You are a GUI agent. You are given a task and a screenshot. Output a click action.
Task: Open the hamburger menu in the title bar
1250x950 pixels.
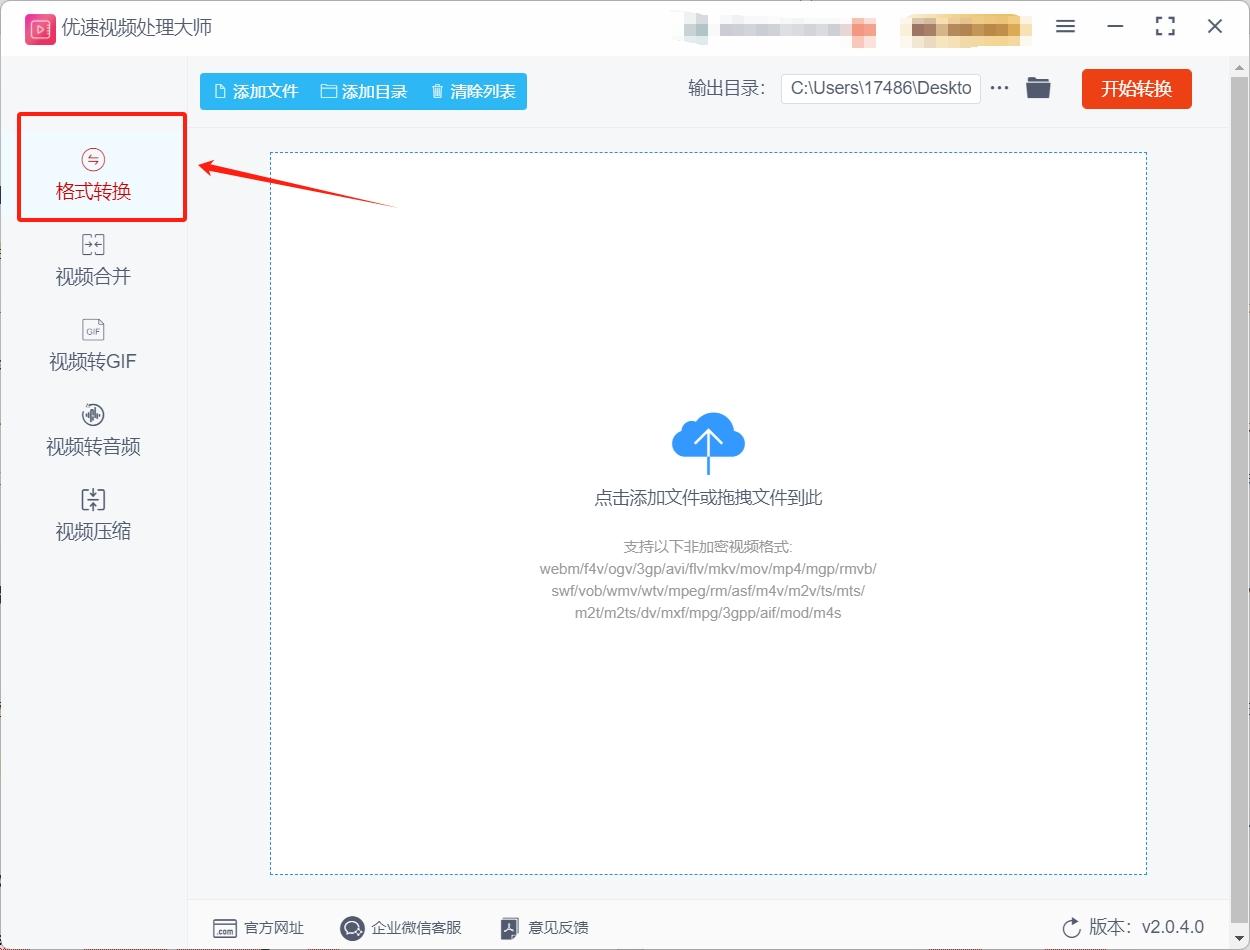click(1065, 27)
